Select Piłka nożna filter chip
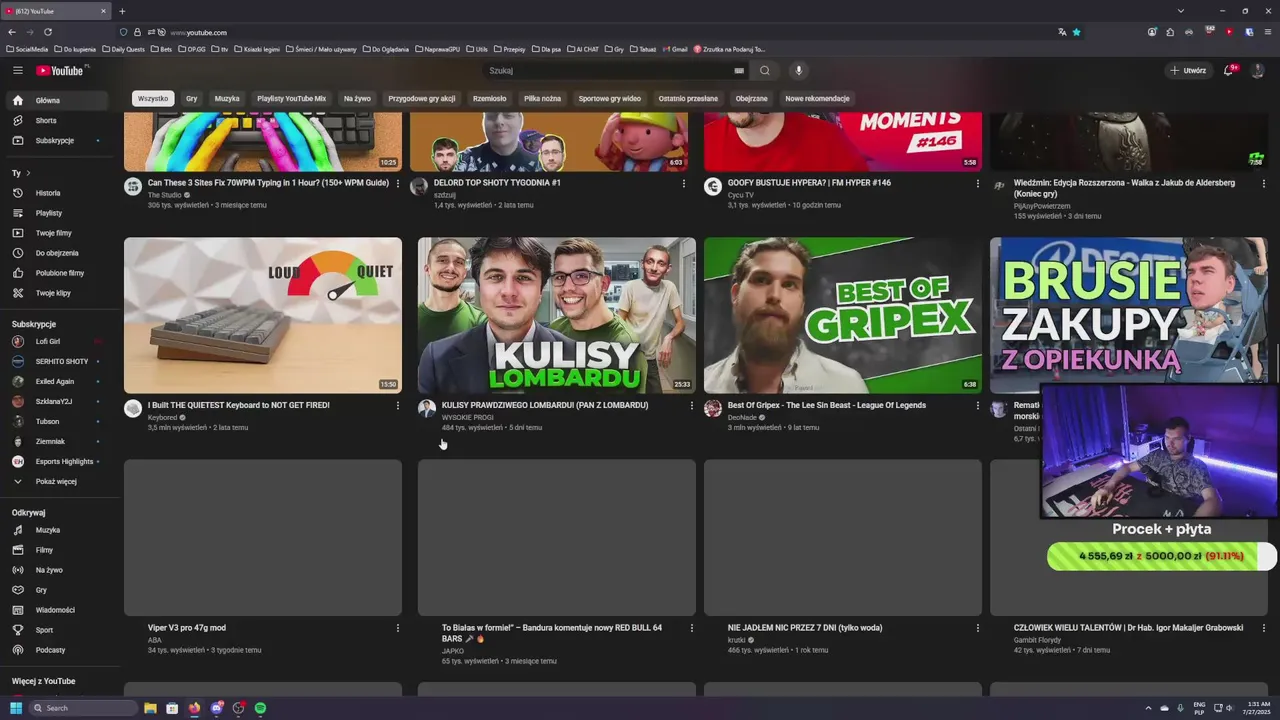 542,99
